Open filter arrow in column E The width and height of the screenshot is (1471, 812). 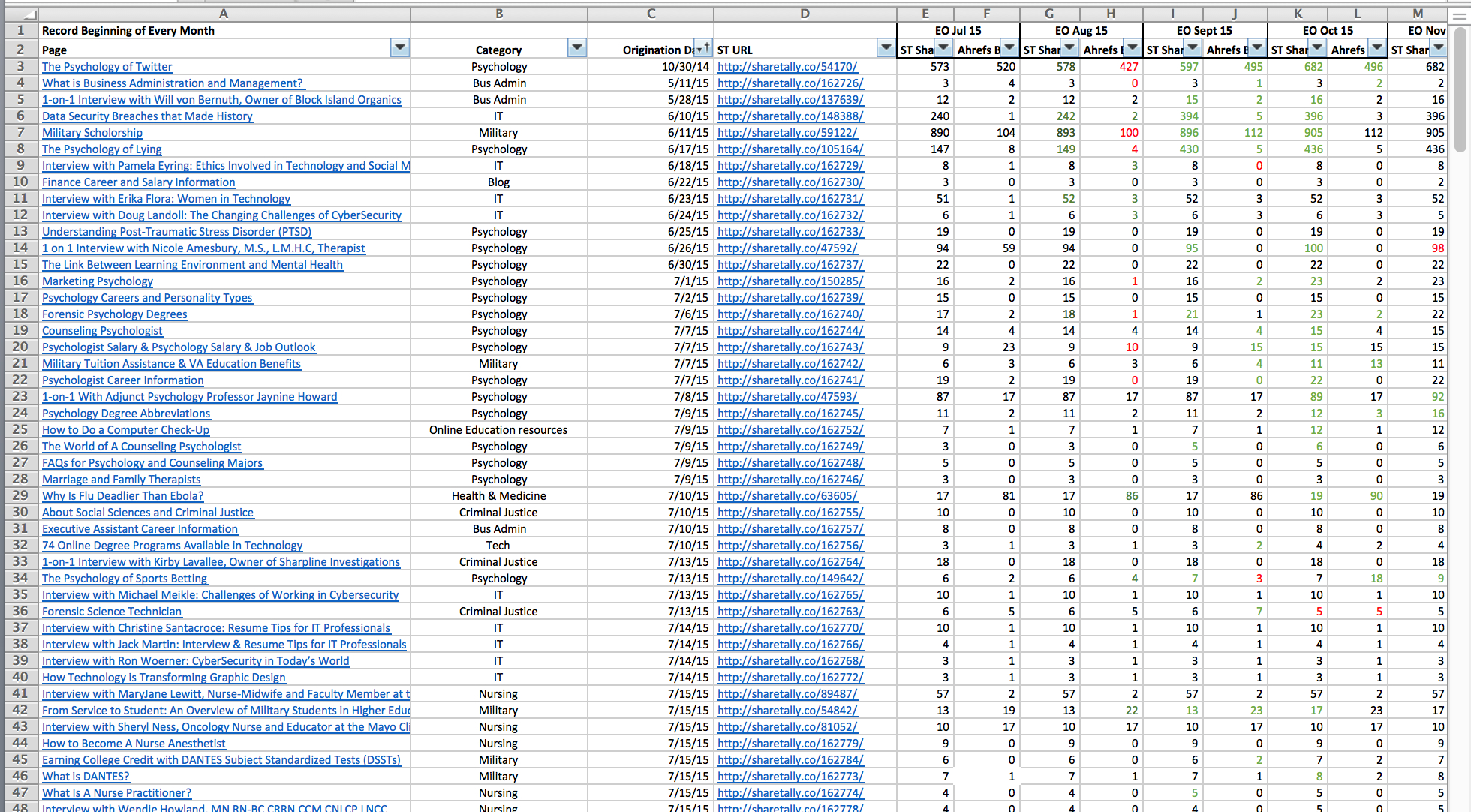pos(943,48)
